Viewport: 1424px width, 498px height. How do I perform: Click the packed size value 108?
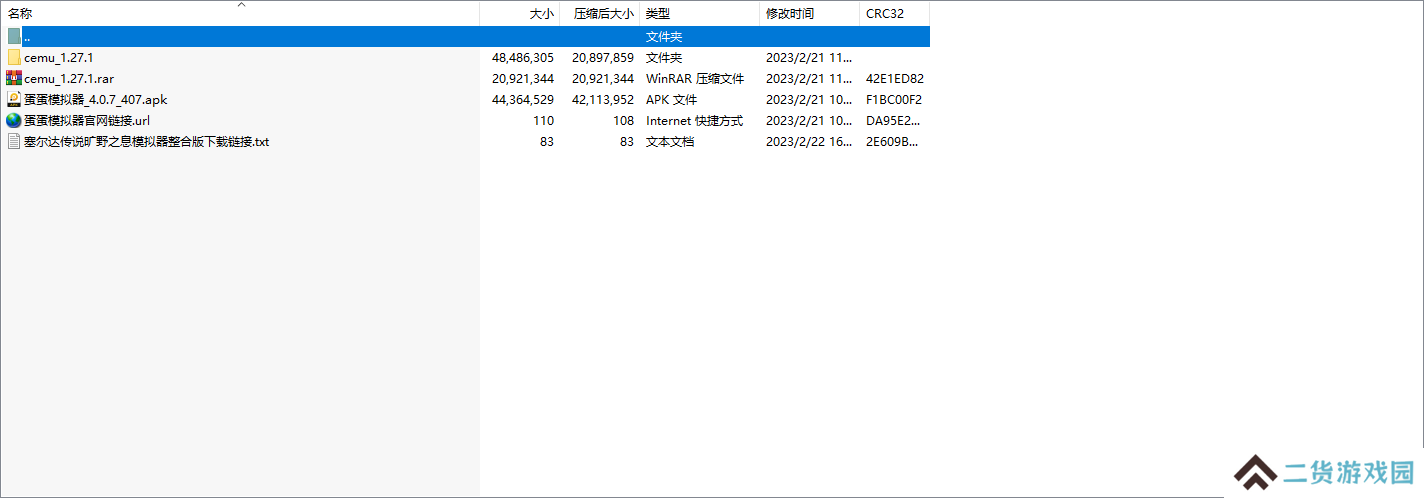tap(624, 120)
